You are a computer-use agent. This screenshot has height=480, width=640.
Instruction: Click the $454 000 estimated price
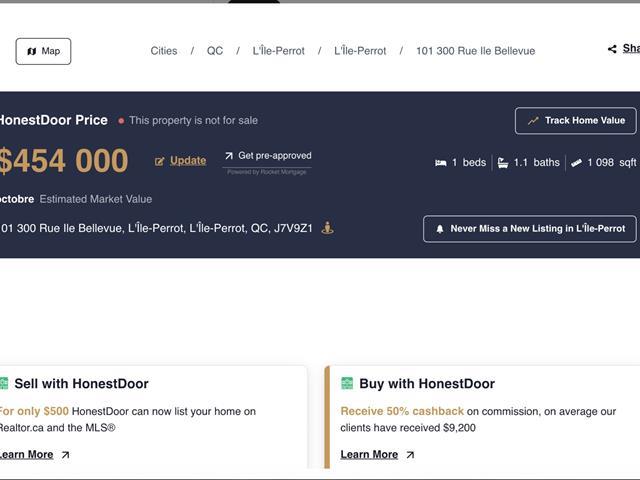coord(64,161)
